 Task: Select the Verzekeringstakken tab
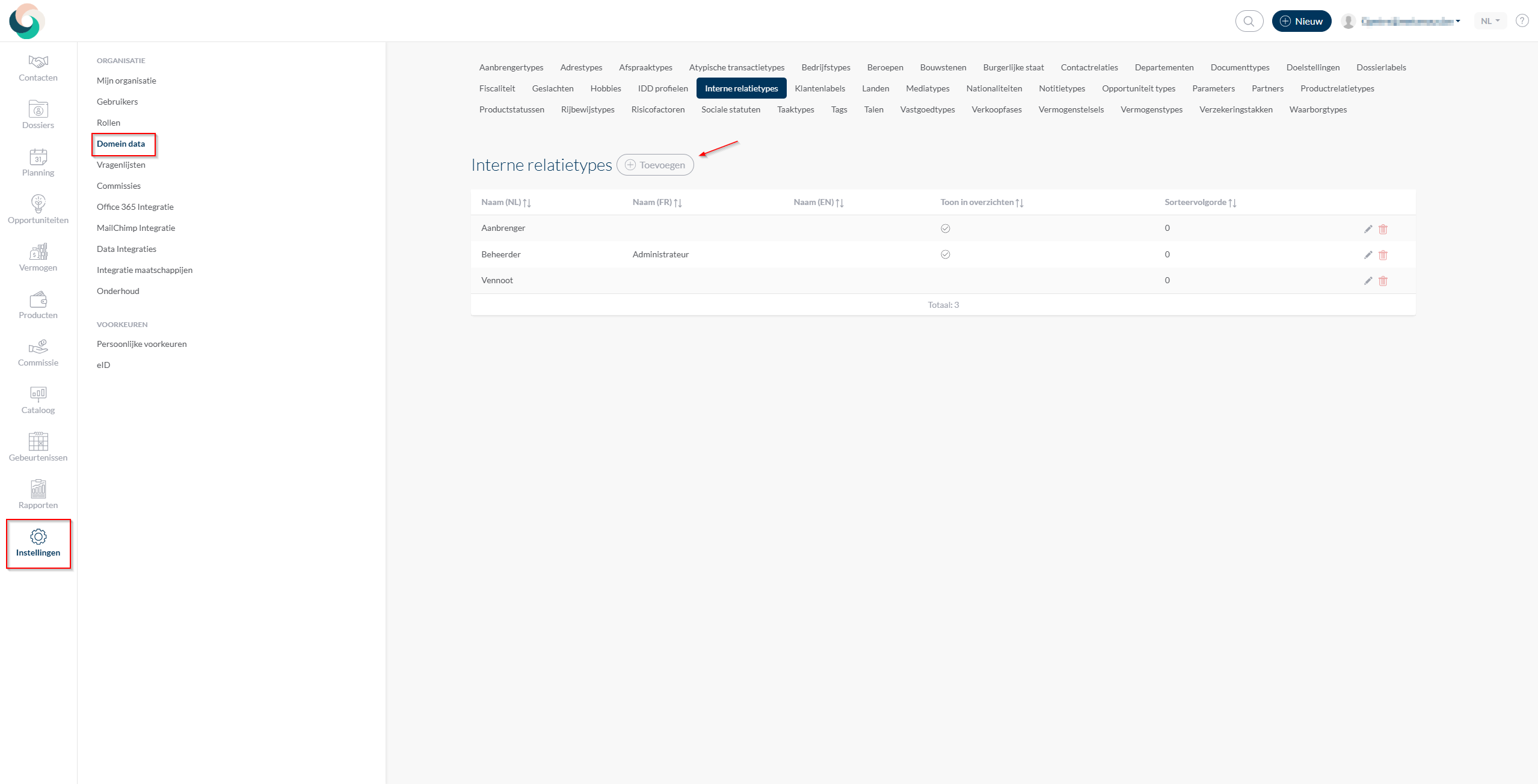1235,109
